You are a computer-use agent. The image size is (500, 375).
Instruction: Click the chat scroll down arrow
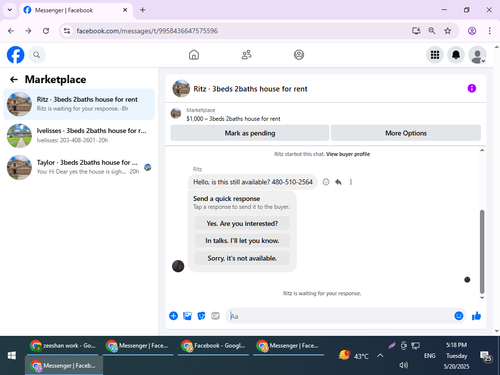point(482,298)
